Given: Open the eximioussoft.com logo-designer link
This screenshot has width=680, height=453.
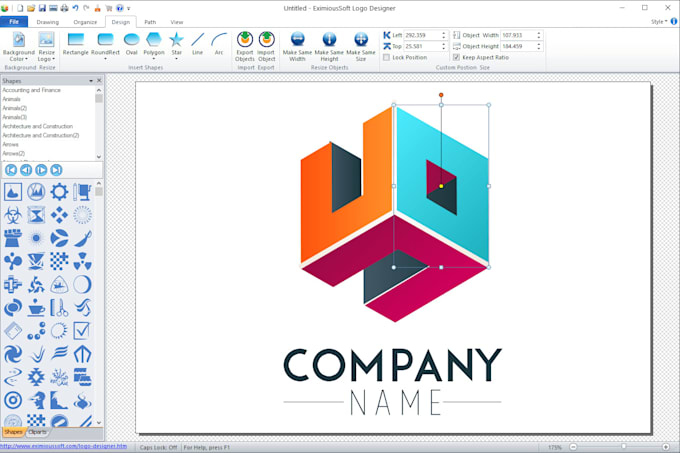Looking at the screenshot, I should pyautogui.click(x=64, y=446).
